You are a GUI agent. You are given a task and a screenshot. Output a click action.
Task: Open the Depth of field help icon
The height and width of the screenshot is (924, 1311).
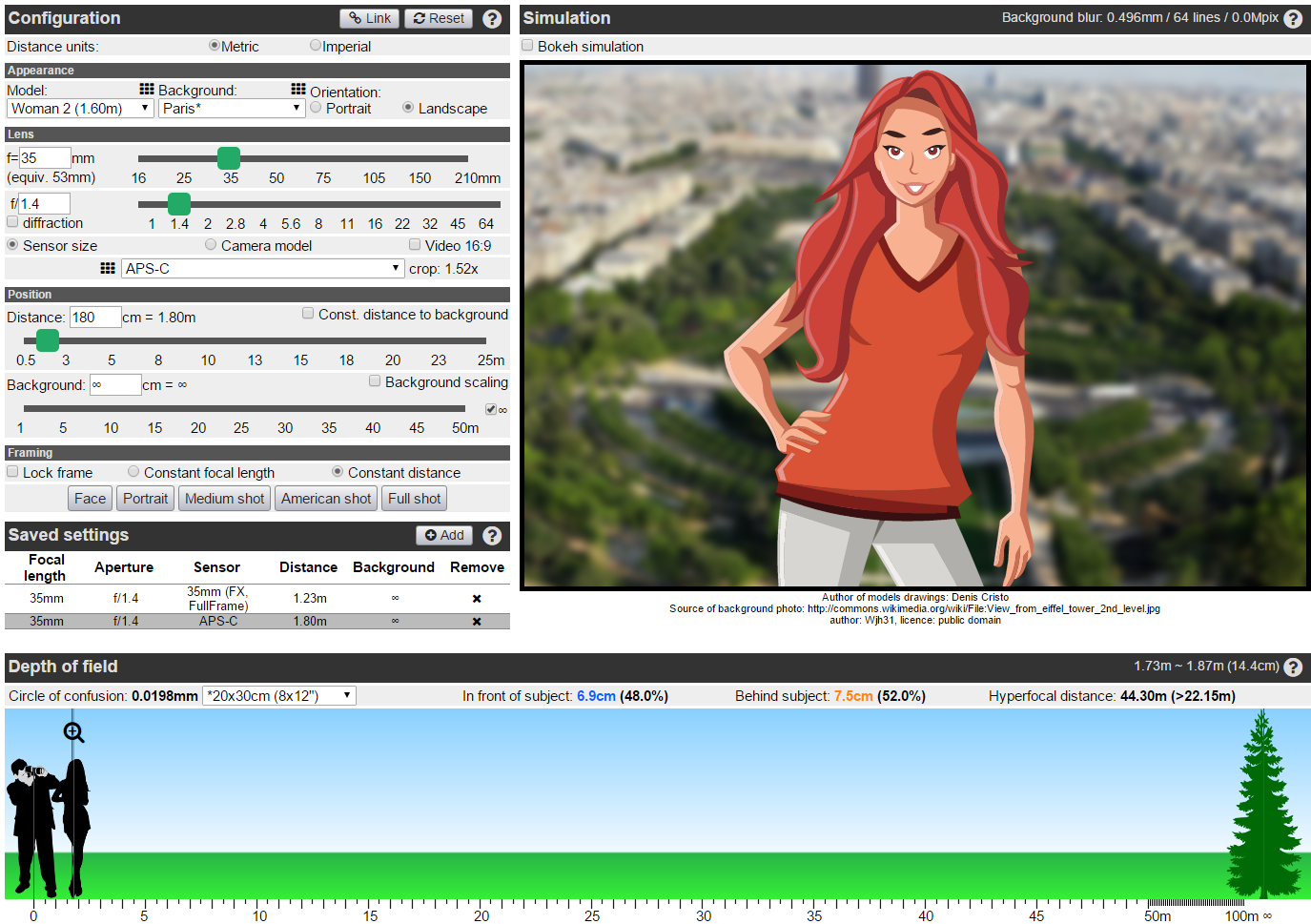click(x=1293, y=667)
